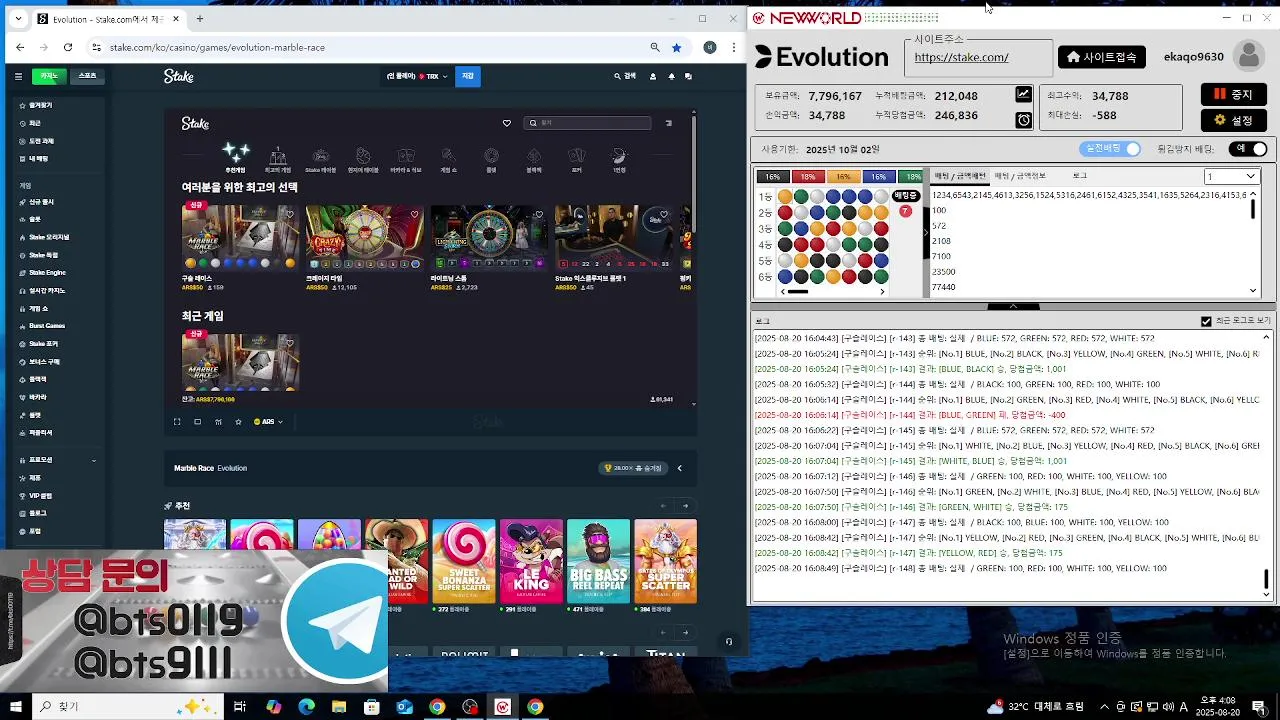Expand the marble results panel side arrow

925,232
